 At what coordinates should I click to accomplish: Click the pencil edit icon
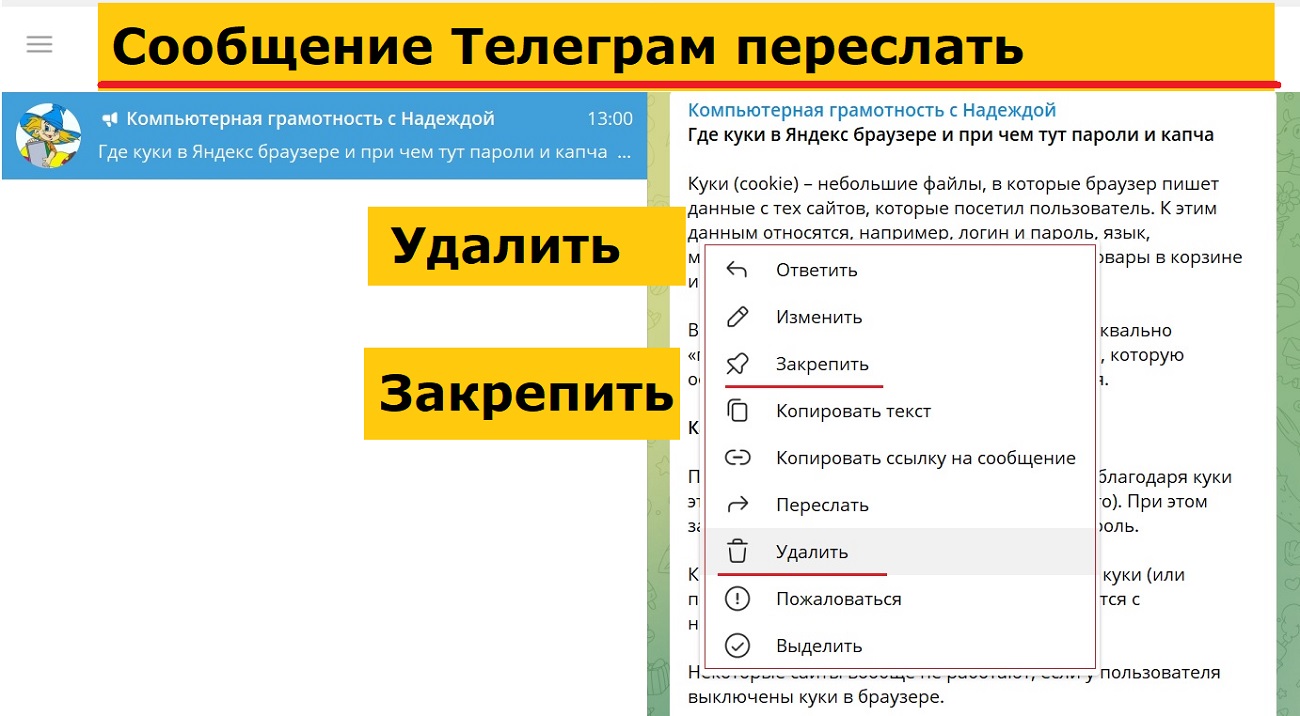tap(737, 317)
